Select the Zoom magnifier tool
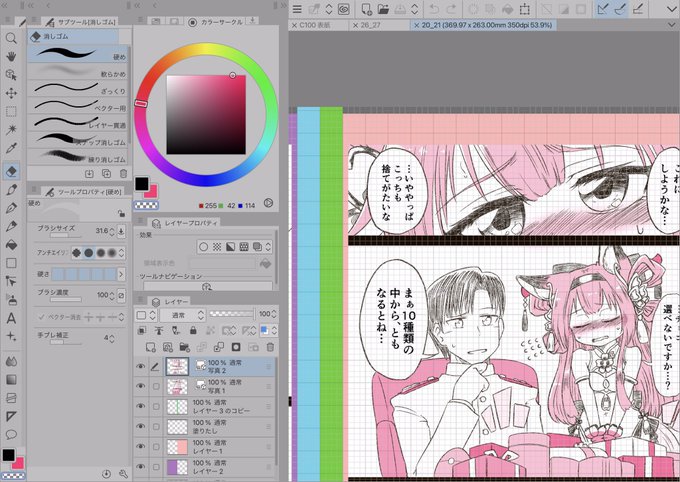 click(x=11, y=38)
